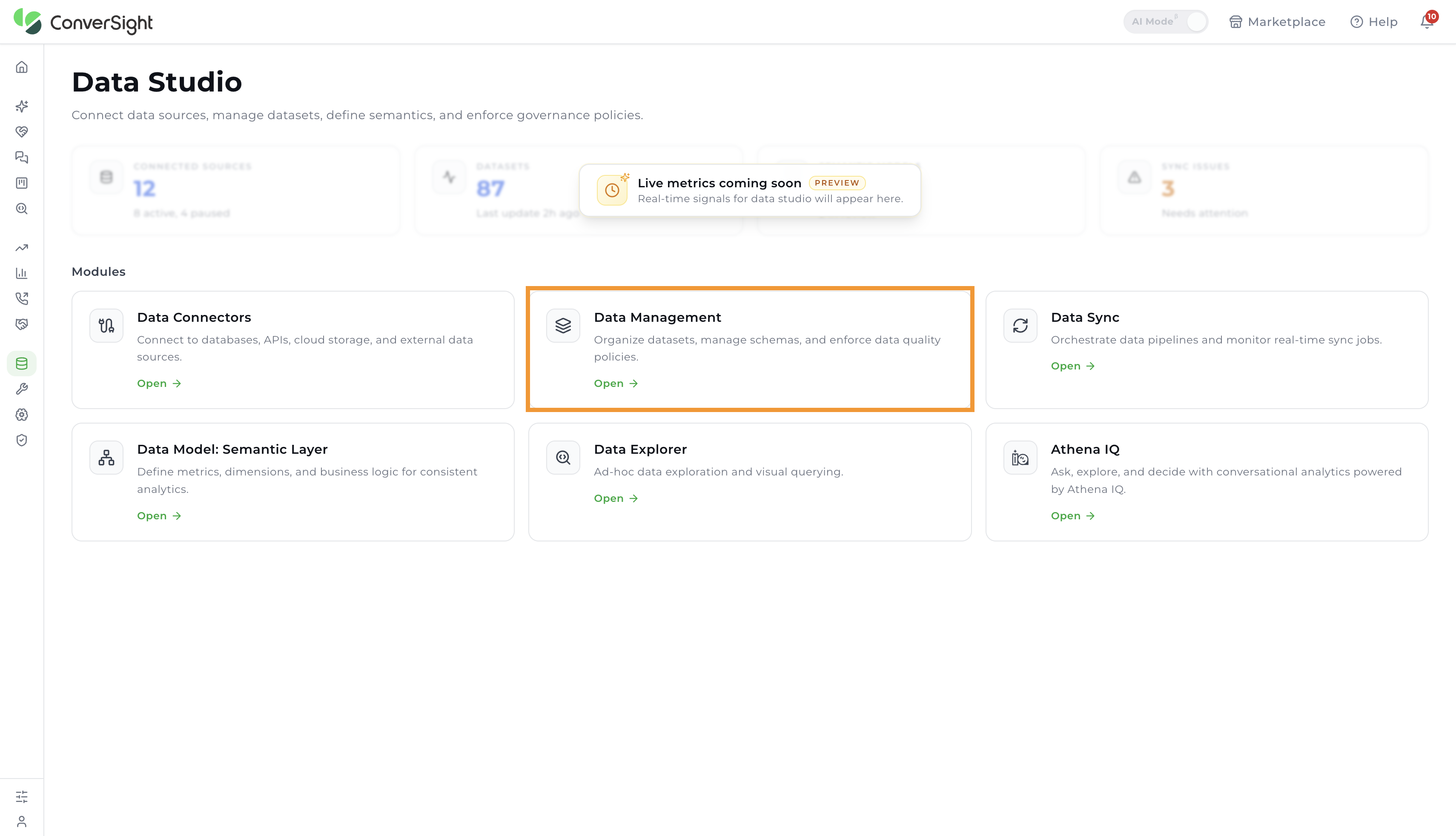Open the Help menu
The height and width of the screenshot is (836, 1456).
point(1374,22)
